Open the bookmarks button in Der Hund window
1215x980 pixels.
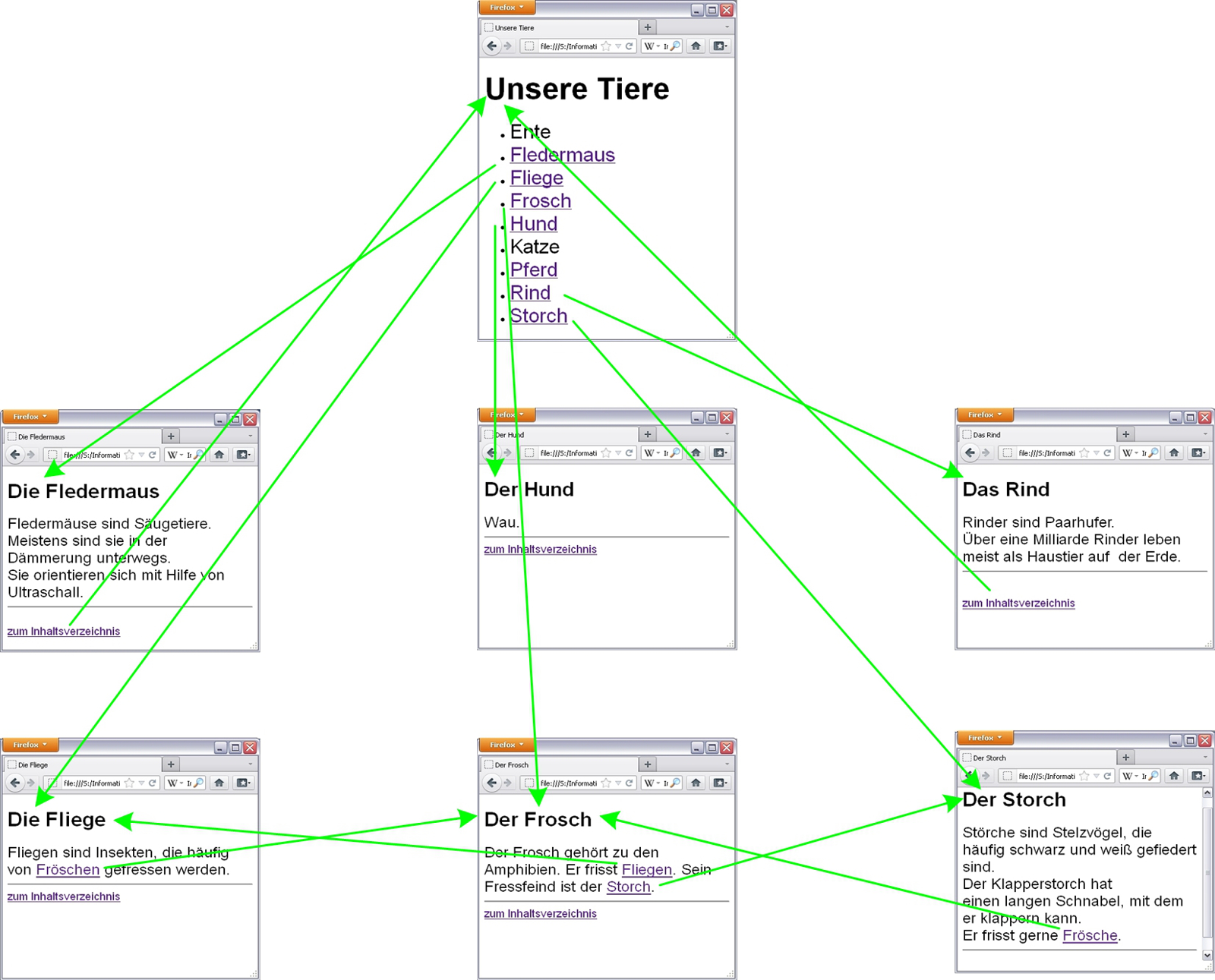click(719, 453)
